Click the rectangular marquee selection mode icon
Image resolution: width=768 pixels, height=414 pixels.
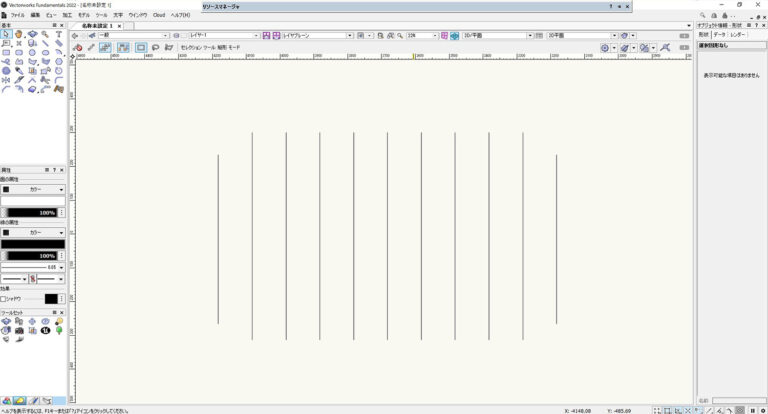140,47
